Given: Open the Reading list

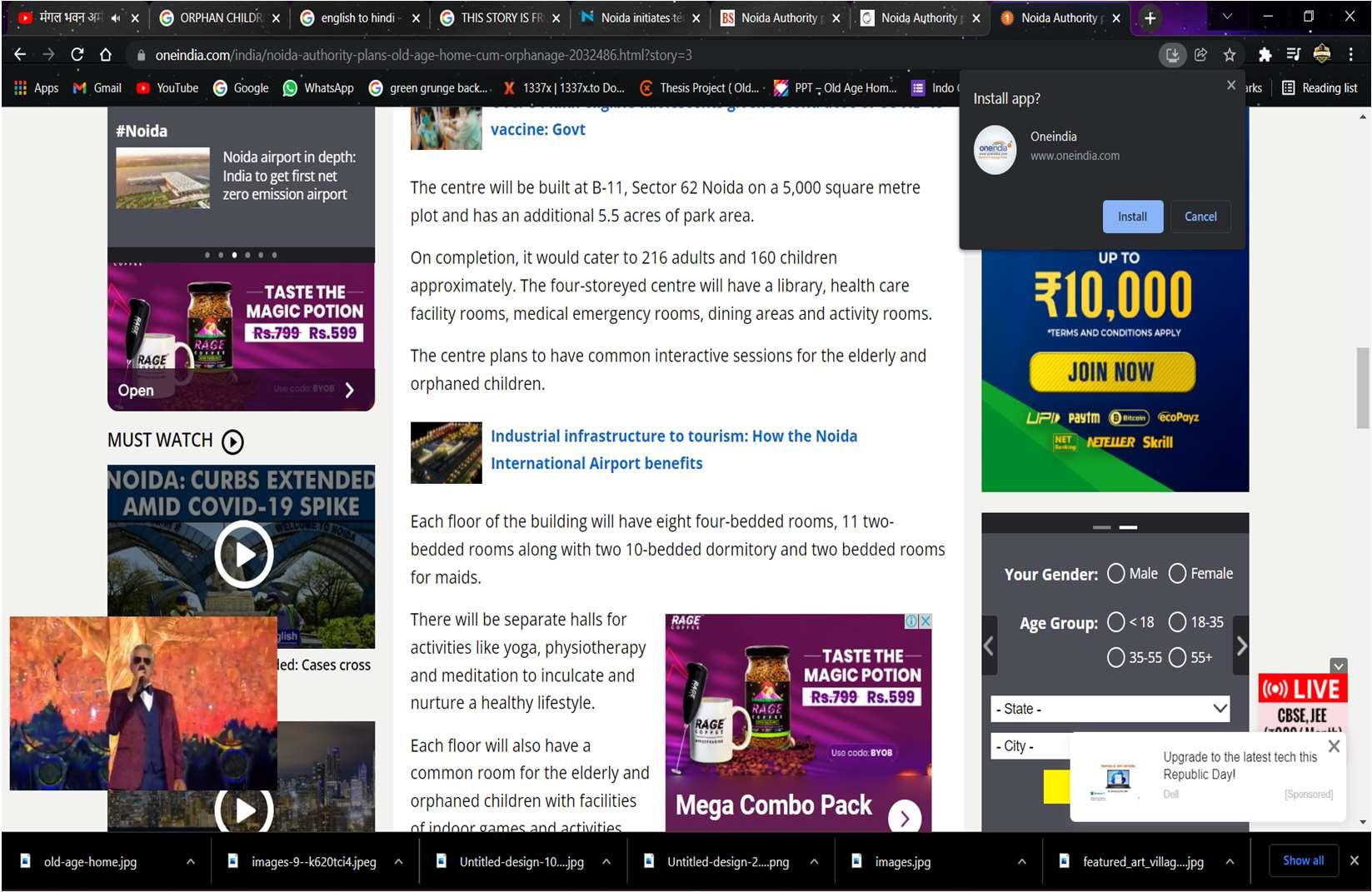Looking at the screenshot, I should (x=1320, y=87).
